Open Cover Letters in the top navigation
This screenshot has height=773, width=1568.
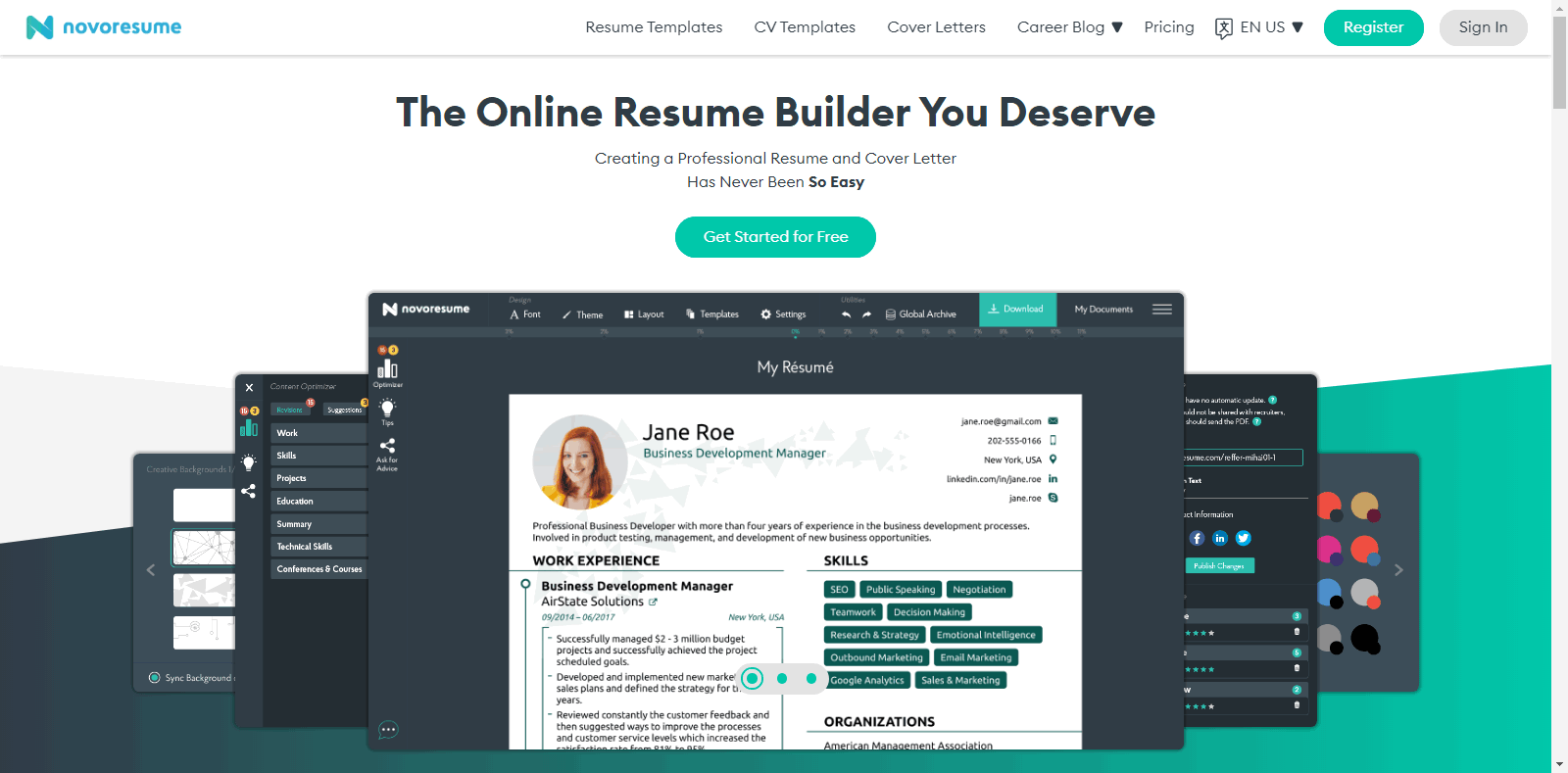(x=937, y=27)
